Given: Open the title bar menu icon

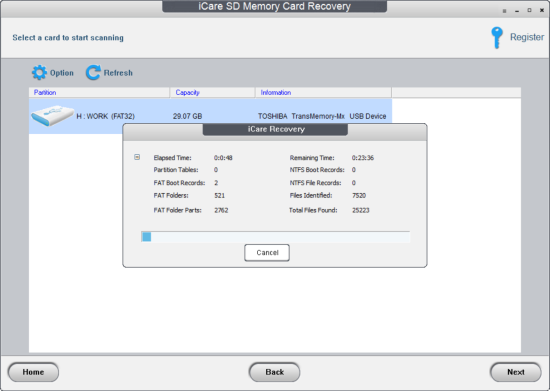Looking at the screenshot, I should click(x=504, y=11).
